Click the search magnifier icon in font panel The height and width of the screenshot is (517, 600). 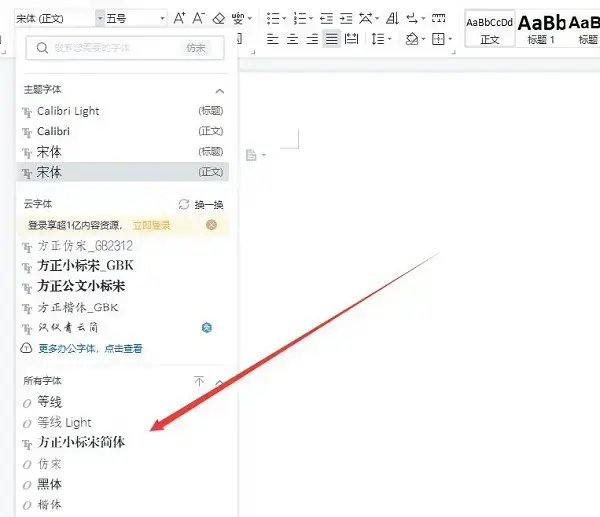pos(42,48)
